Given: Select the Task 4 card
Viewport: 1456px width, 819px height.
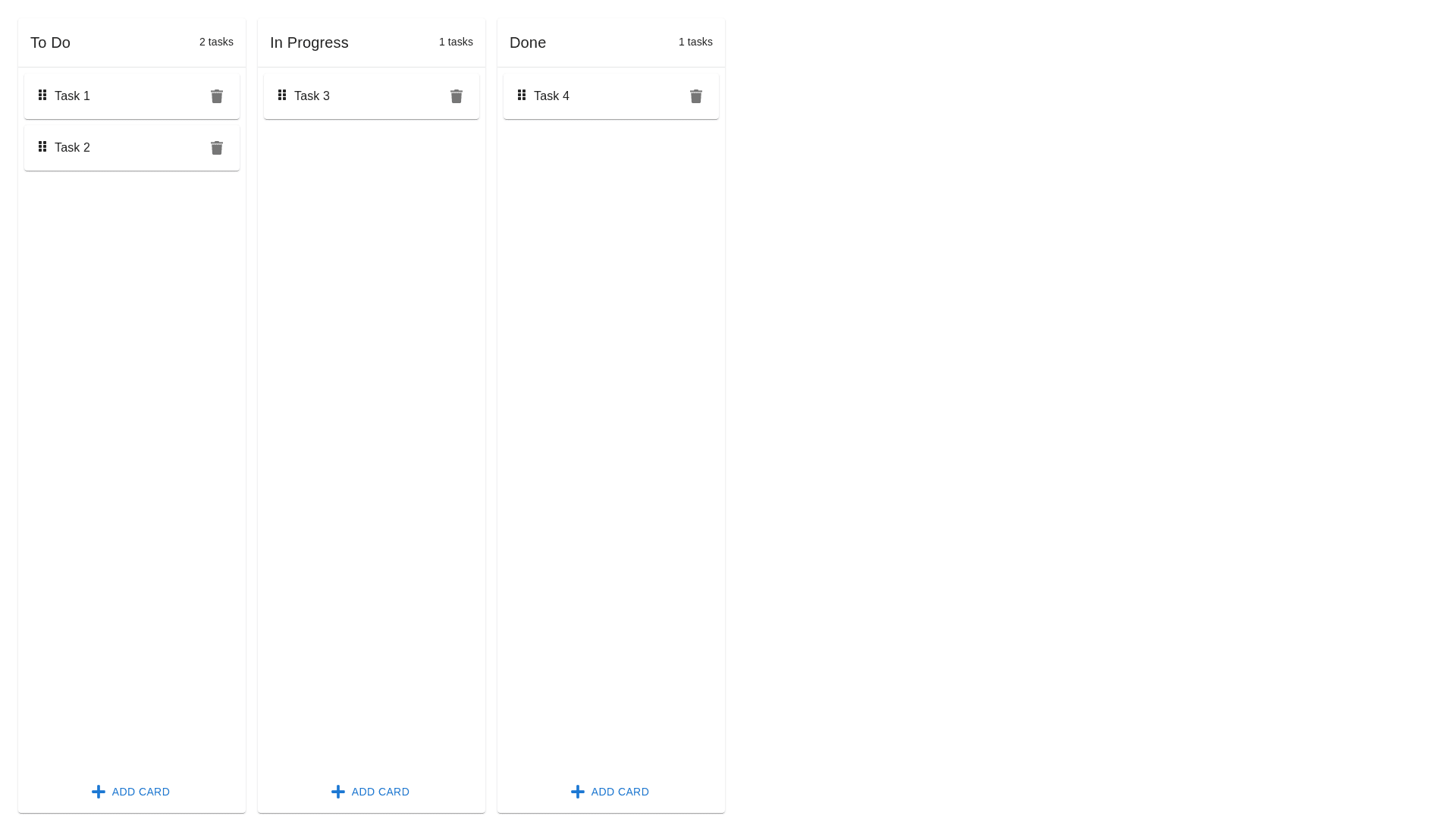Looking at the screenshot, I should 607,96.
